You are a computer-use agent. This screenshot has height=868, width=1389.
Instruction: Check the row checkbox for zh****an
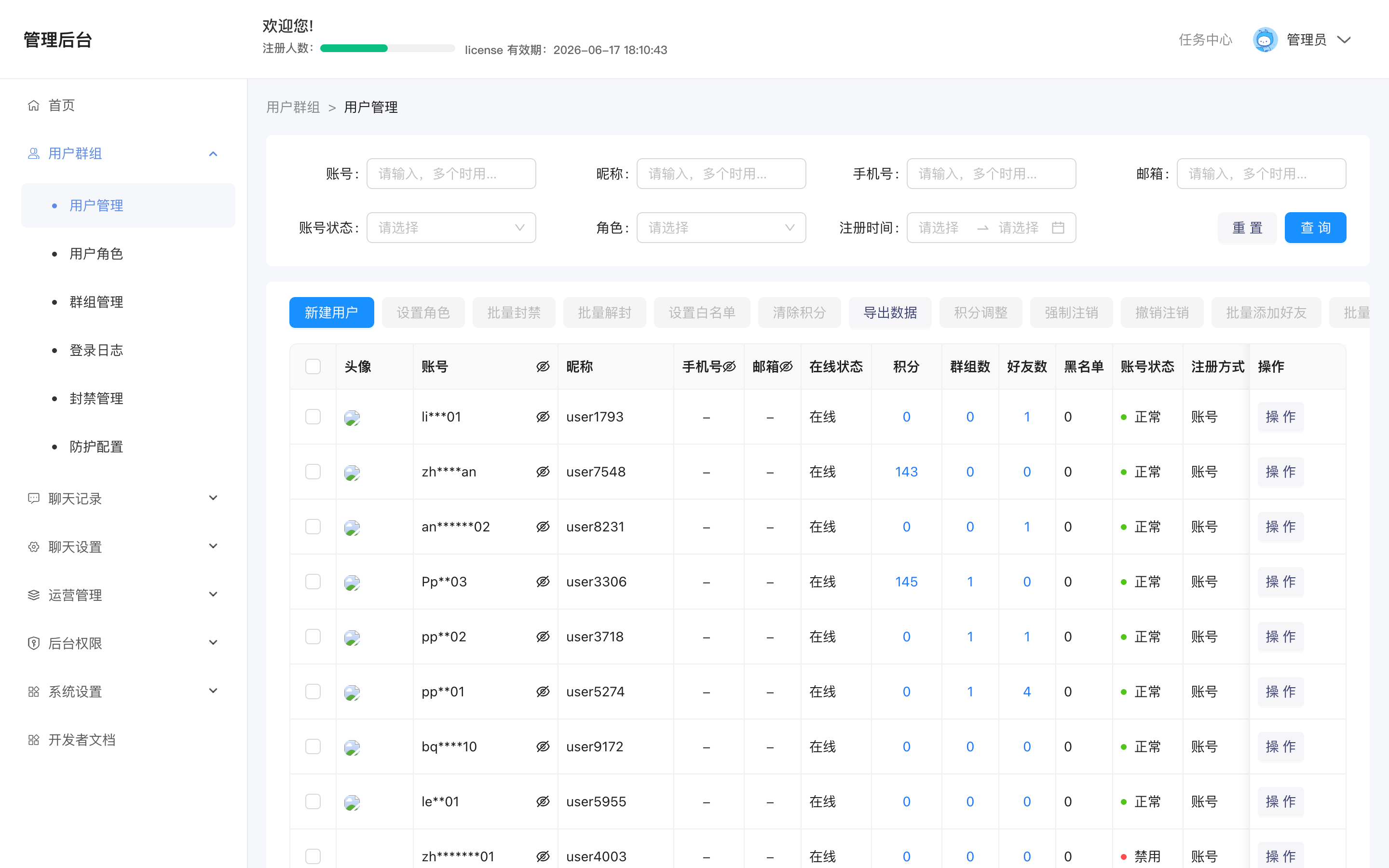tap(313, 472)
